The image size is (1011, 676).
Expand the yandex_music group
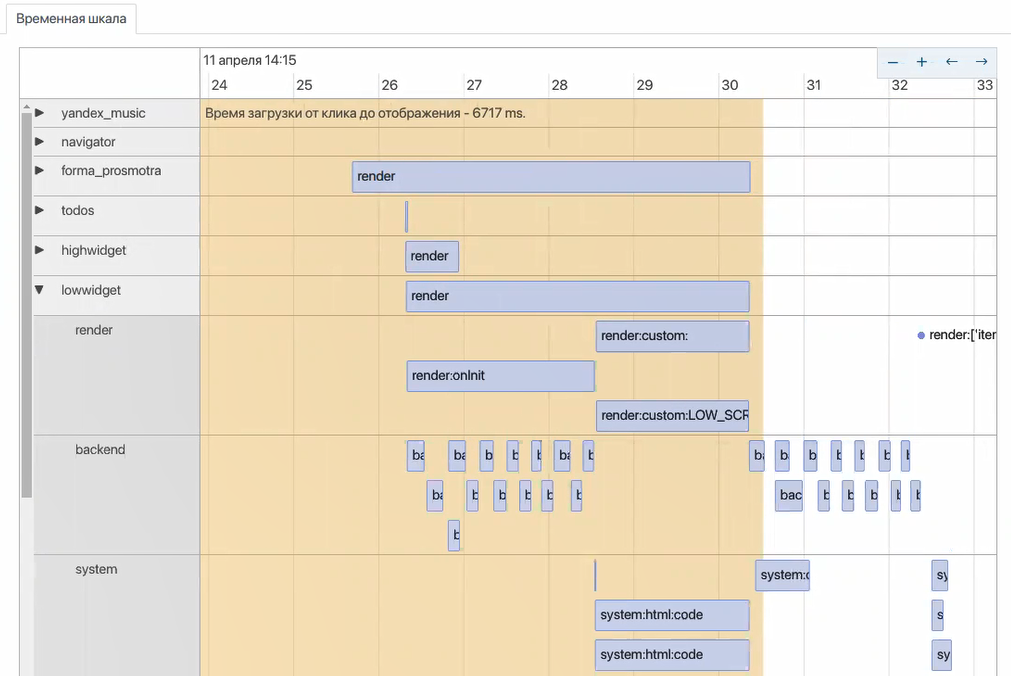(x=39, y=113)
